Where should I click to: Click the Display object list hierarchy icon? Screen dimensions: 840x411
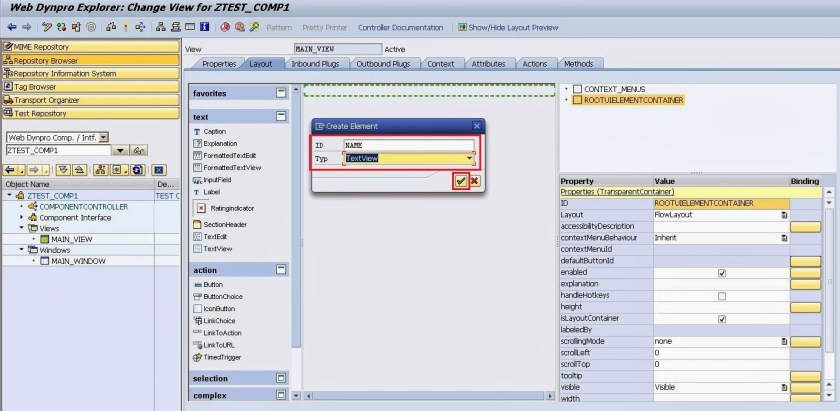(161, 27)
